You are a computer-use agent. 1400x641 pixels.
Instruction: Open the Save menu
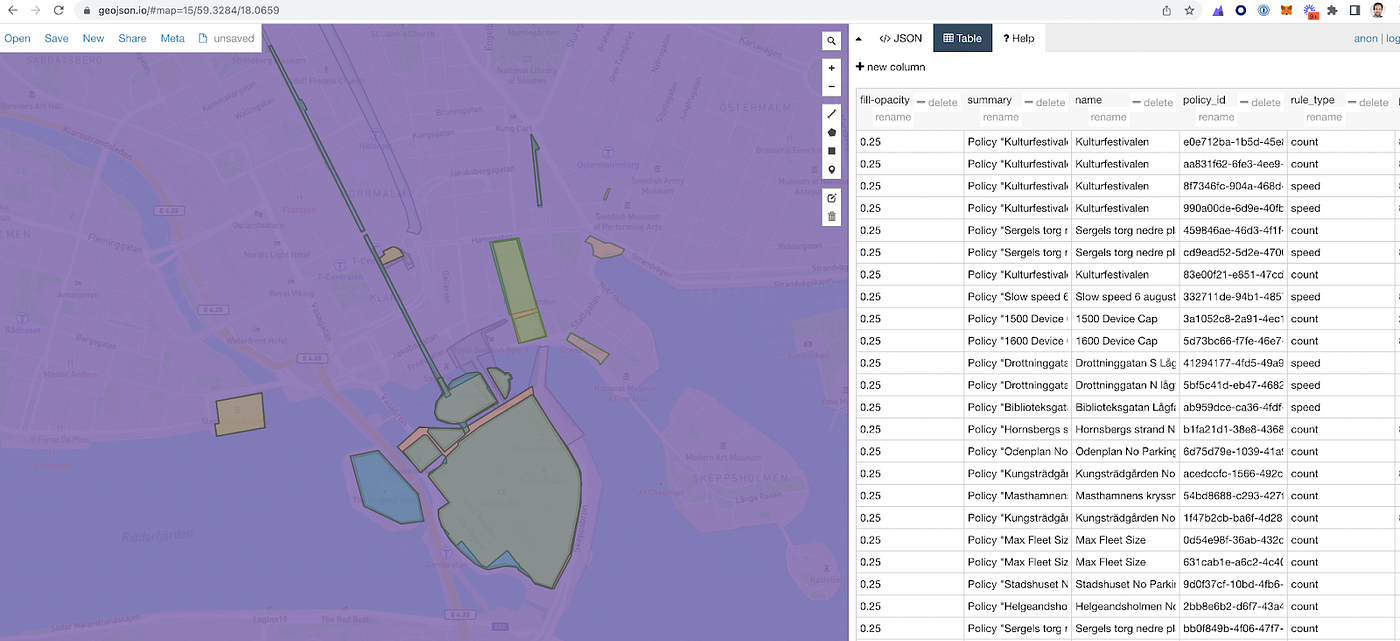56,39
